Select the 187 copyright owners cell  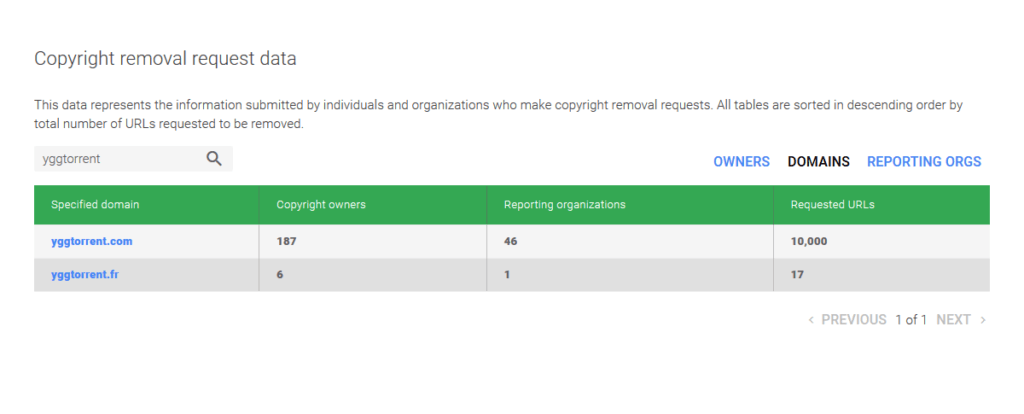[372, 241]
